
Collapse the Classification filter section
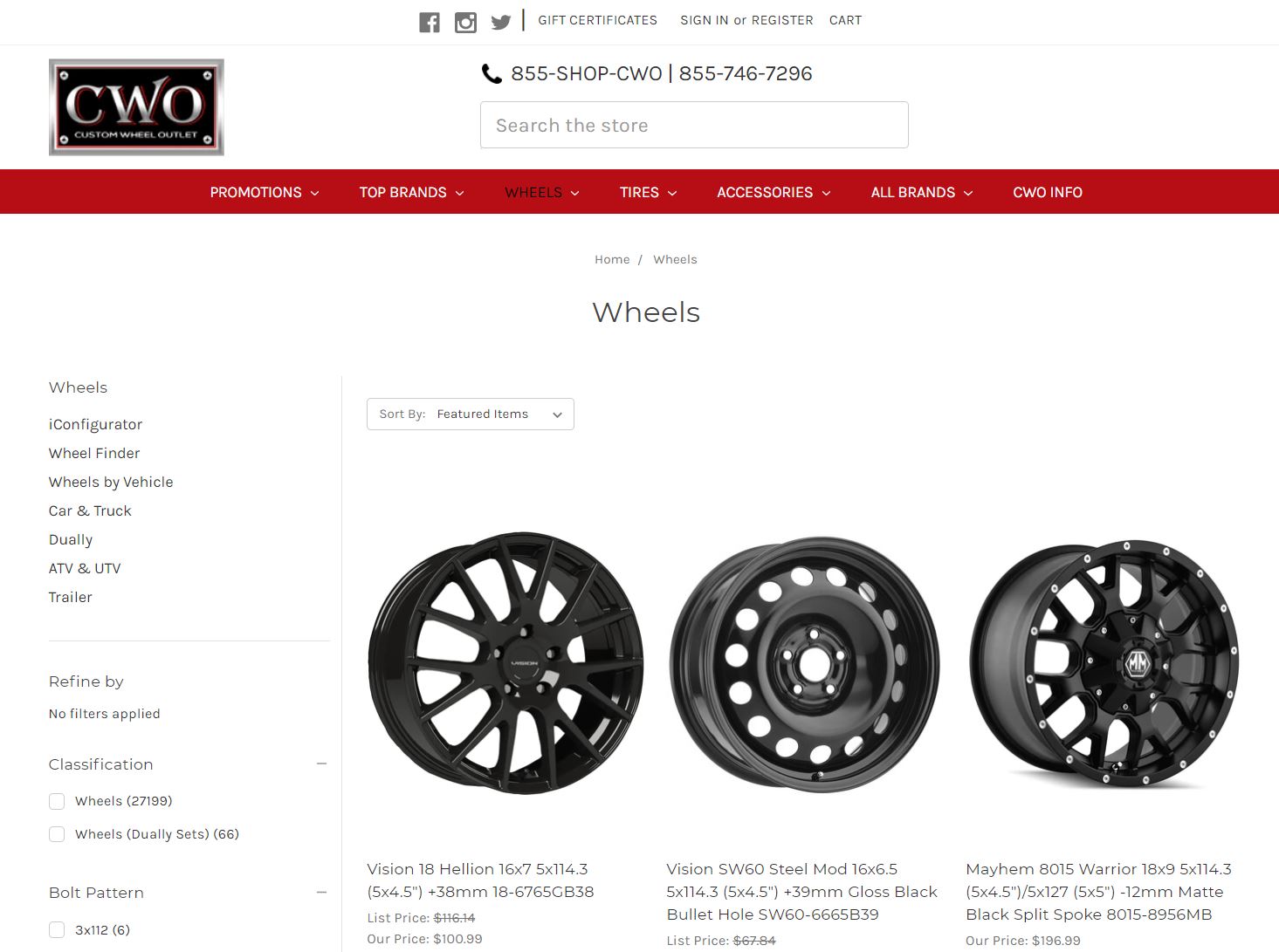(321, 764)
